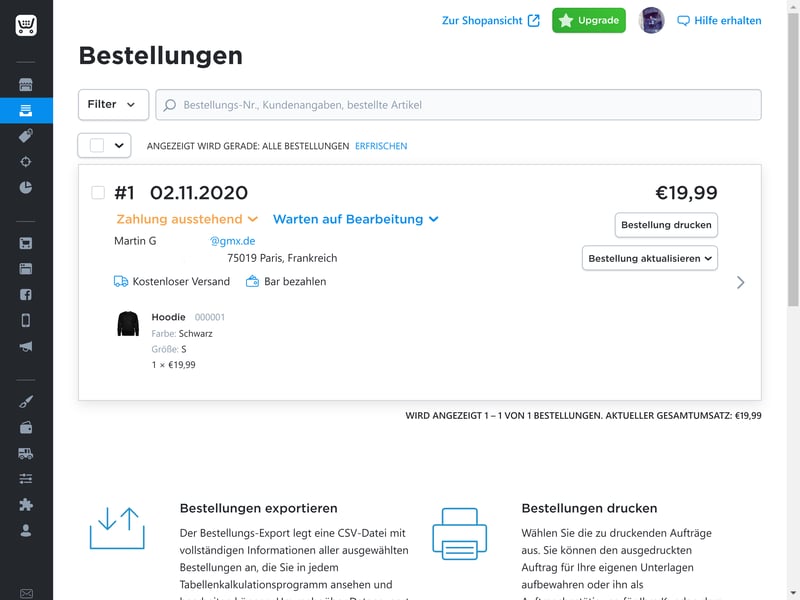Open 'Bestellung aktualisieren' dropdown
The height and width of the screenshot is (600, 800).
tap(650, 259)
